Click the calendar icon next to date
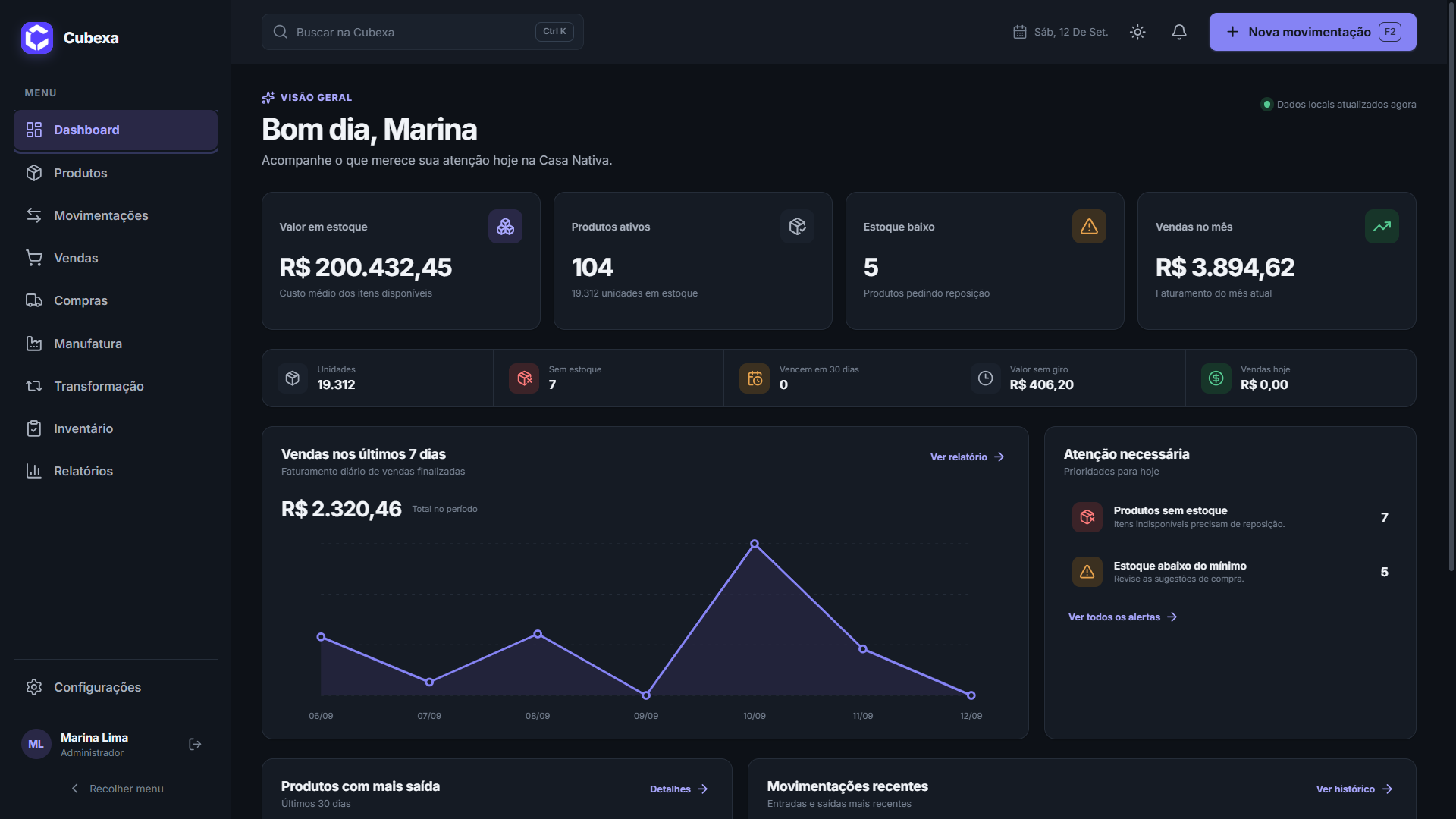The width and height of the screenshot is (1456, 819). point(1020,32)
